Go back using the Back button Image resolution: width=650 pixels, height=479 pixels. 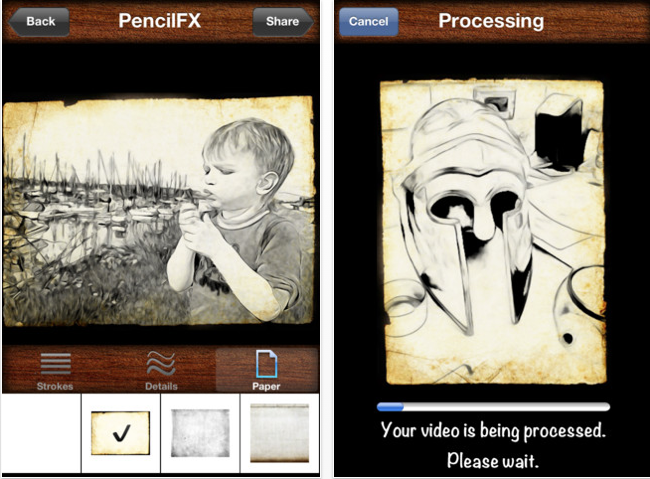(39, 22)
